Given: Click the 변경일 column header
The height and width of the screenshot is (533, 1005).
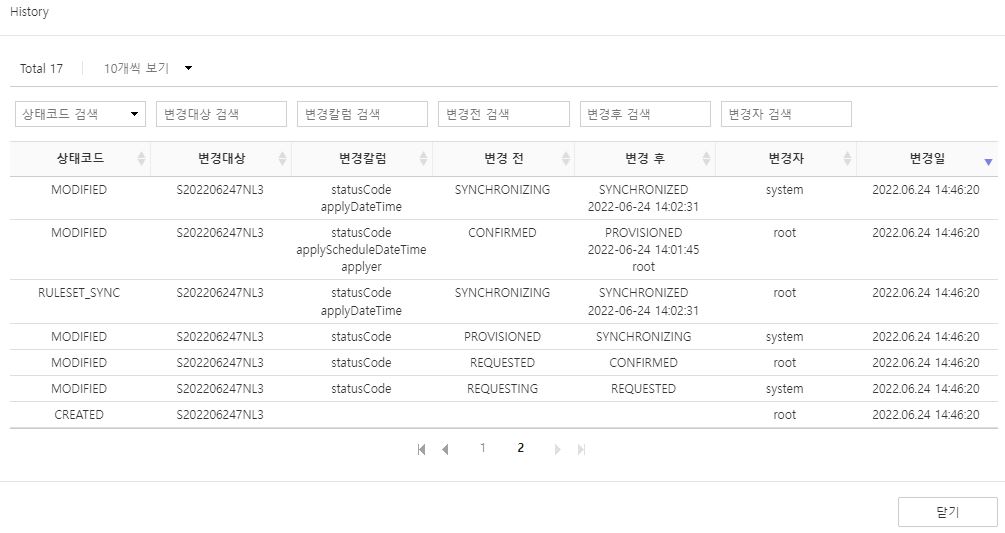Looking at the screenshot, I should point(927,159).
